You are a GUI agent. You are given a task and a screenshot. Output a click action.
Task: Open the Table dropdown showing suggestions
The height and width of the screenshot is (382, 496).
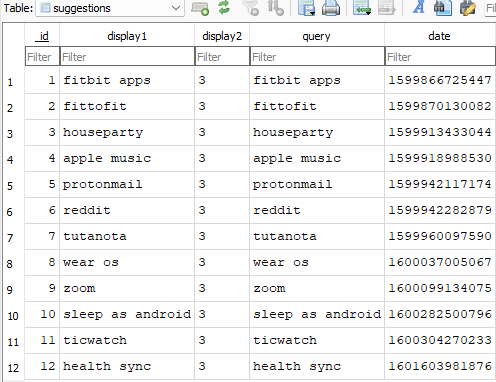click(110, 8)
